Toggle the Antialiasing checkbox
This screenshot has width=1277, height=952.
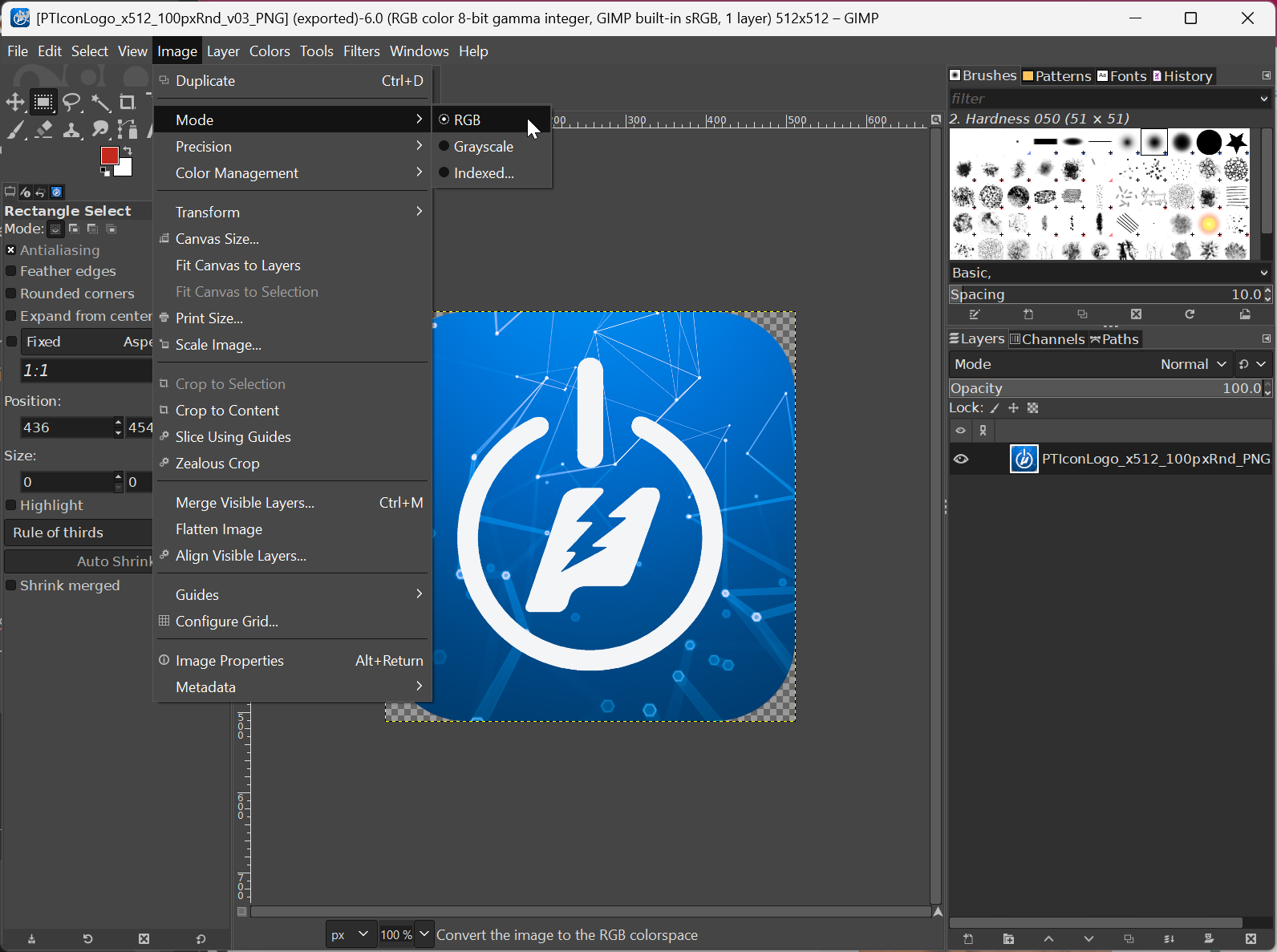click(11, 250)
